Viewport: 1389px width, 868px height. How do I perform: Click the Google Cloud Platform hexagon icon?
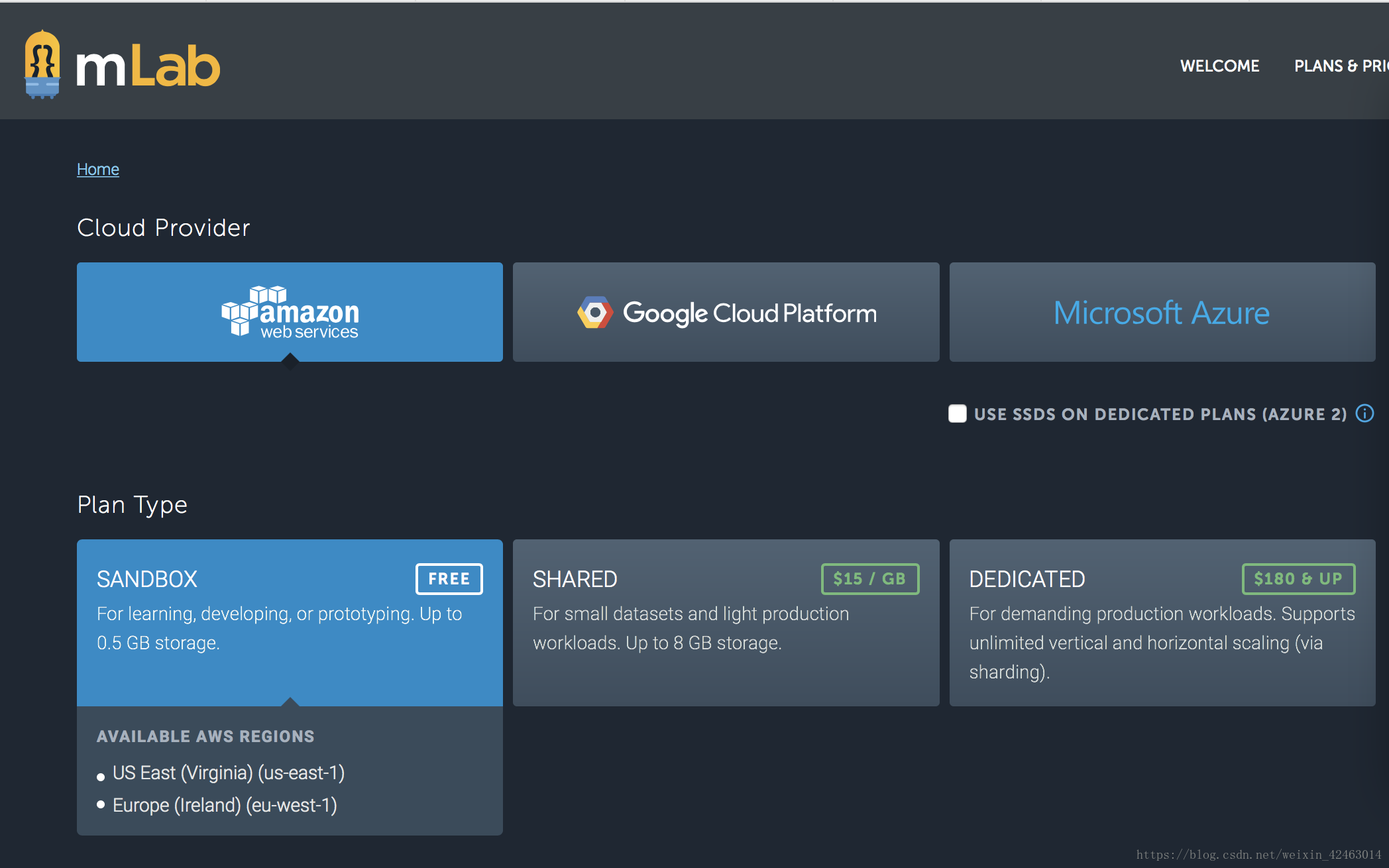pos(594,312)
